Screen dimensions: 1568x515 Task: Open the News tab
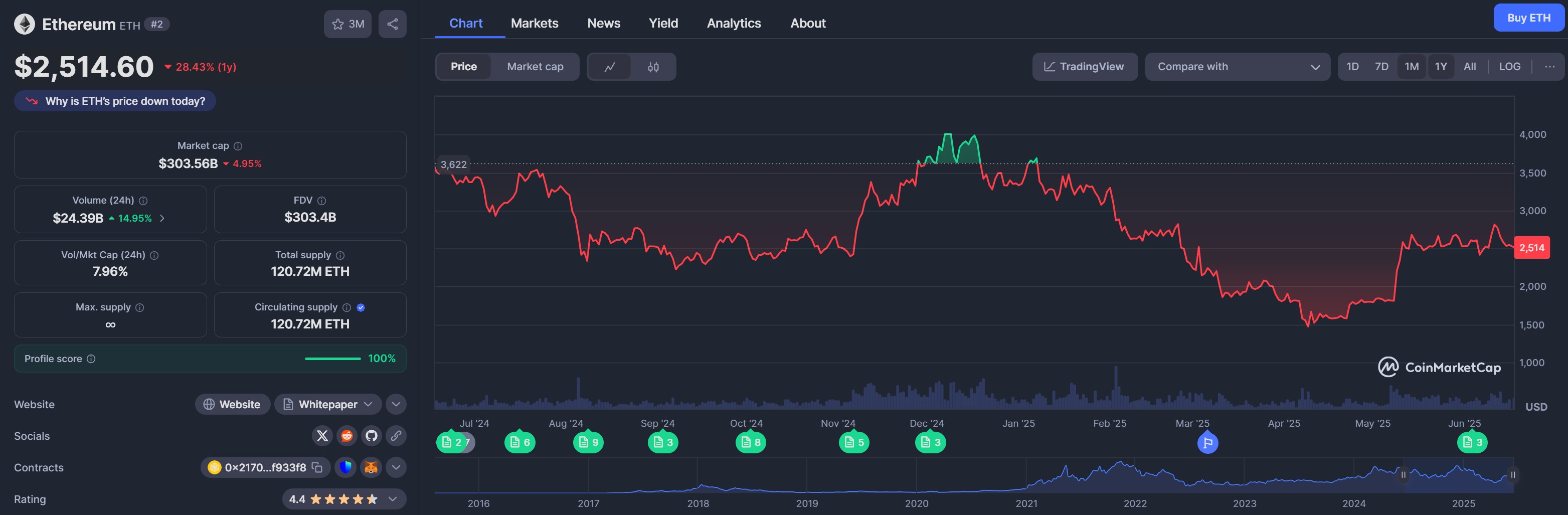[x=604, y=23]
